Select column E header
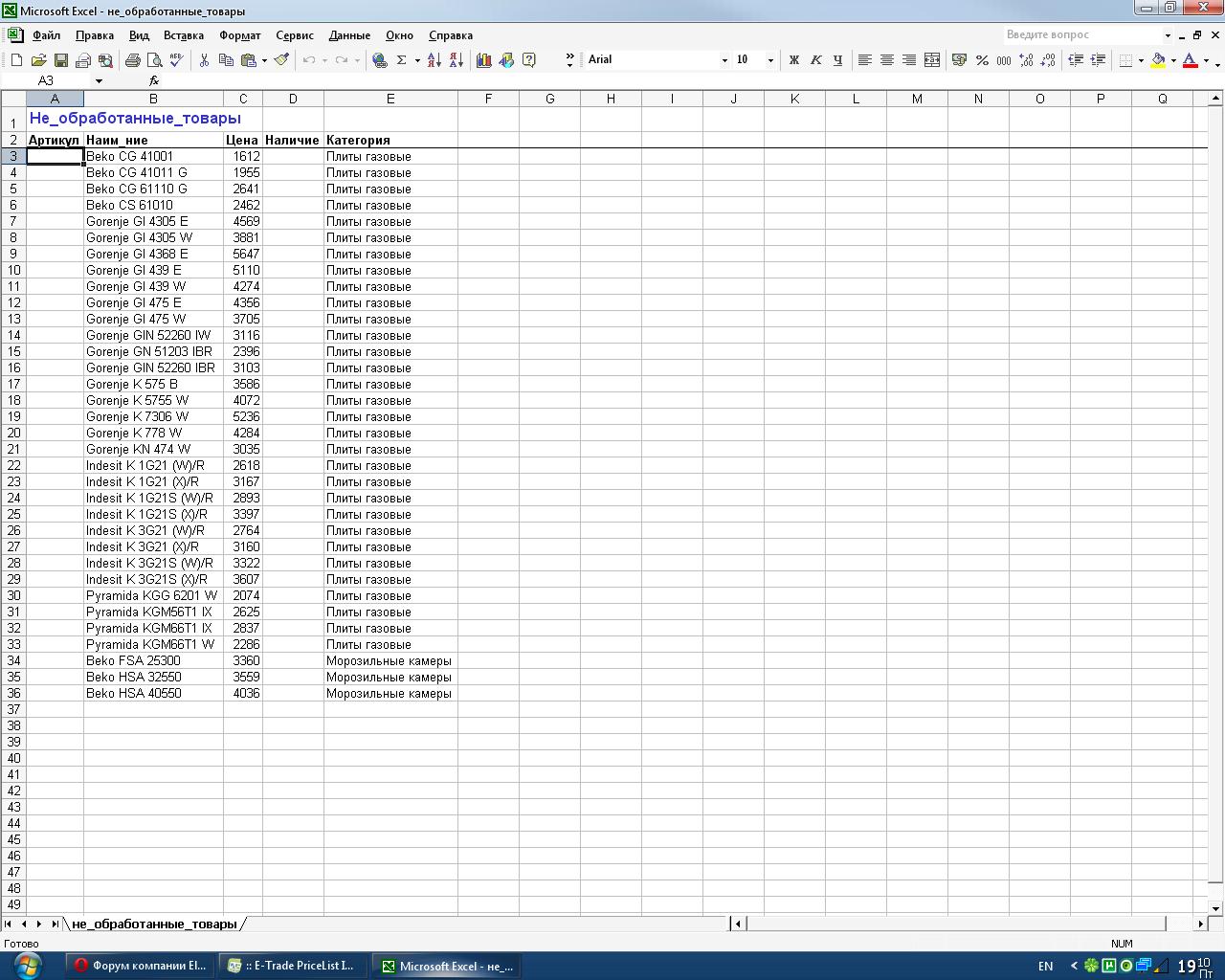1225x980 pixels. point(390,99)
